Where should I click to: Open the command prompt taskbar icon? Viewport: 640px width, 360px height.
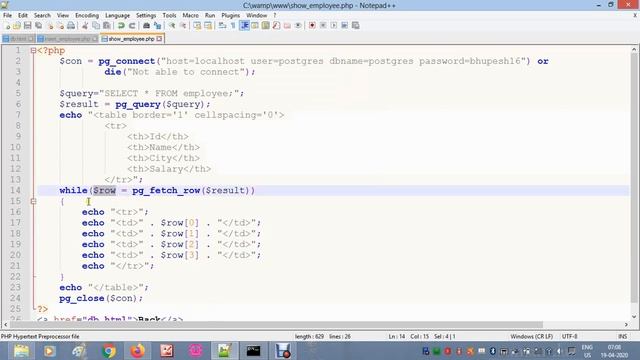coord(253,351)
